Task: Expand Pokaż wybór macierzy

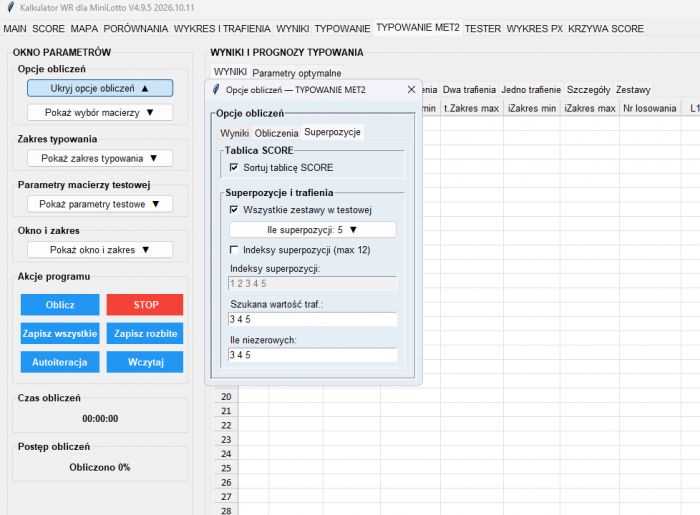Action: (x=100, y=112)
